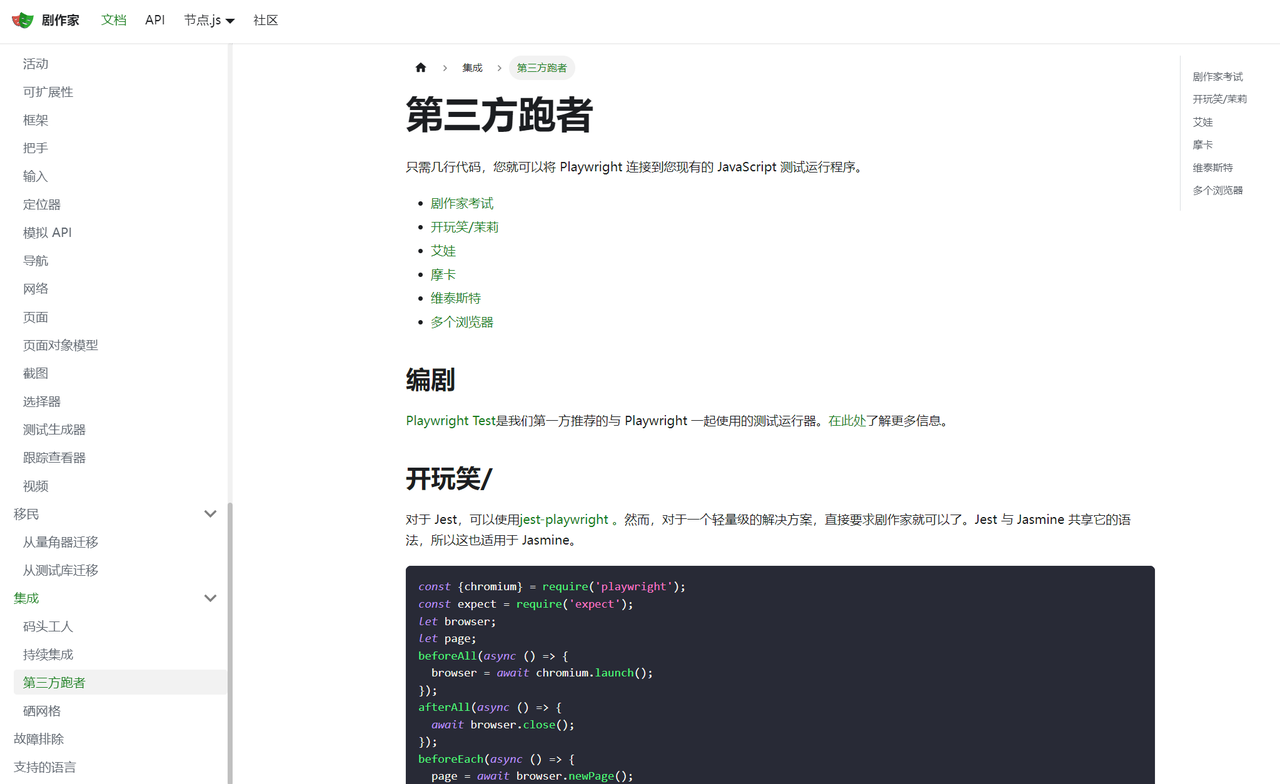This screenshot has width=1280, height=784.
Task: Open the 社区 navigation item
Action: pos(266,20)
